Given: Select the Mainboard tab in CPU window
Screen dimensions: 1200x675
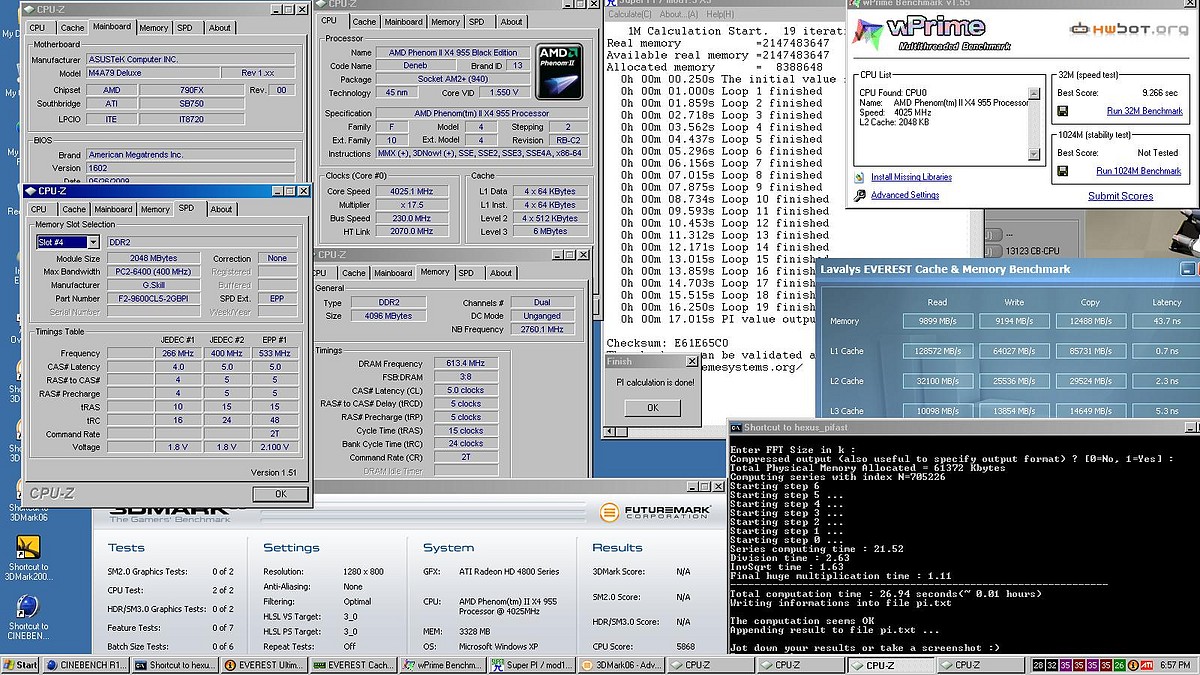Looking at the screenshot, I should pyautogui.click(x=403, y=21).
